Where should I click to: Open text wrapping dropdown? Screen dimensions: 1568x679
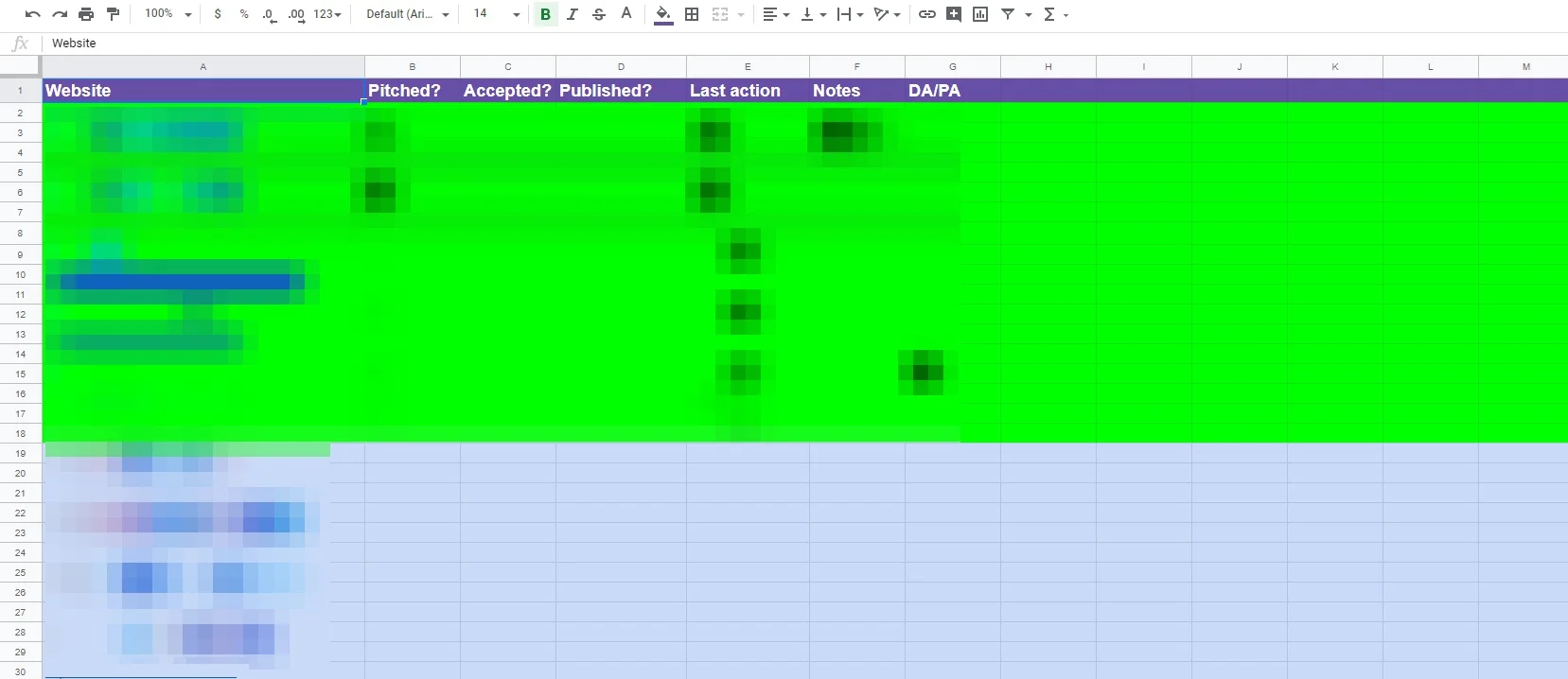click(850, 14)
